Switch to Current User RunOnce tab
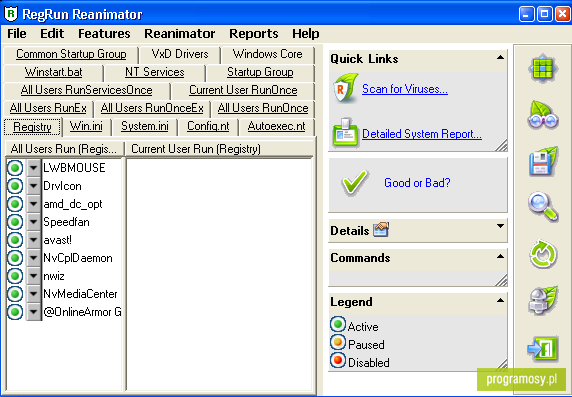The image size is (572, 397). (243, 90)
